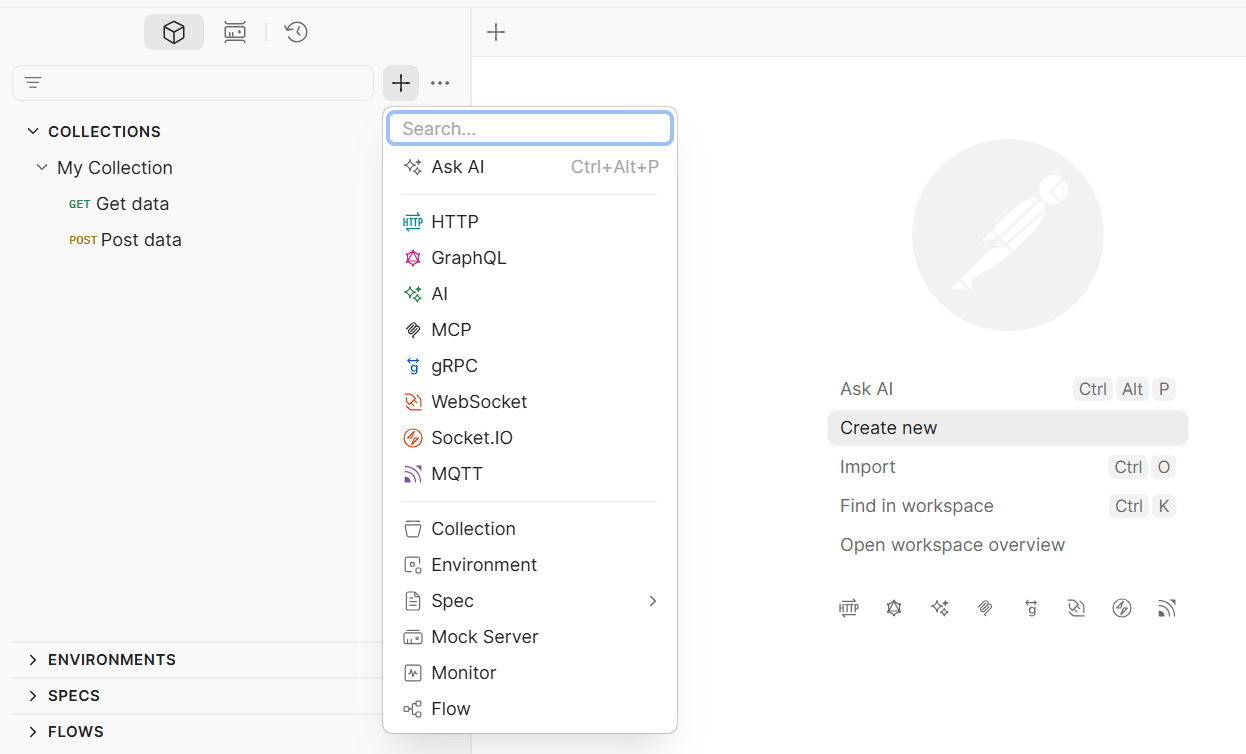
Task: Choose Flow in the create menu
Action: coord(530,709)
